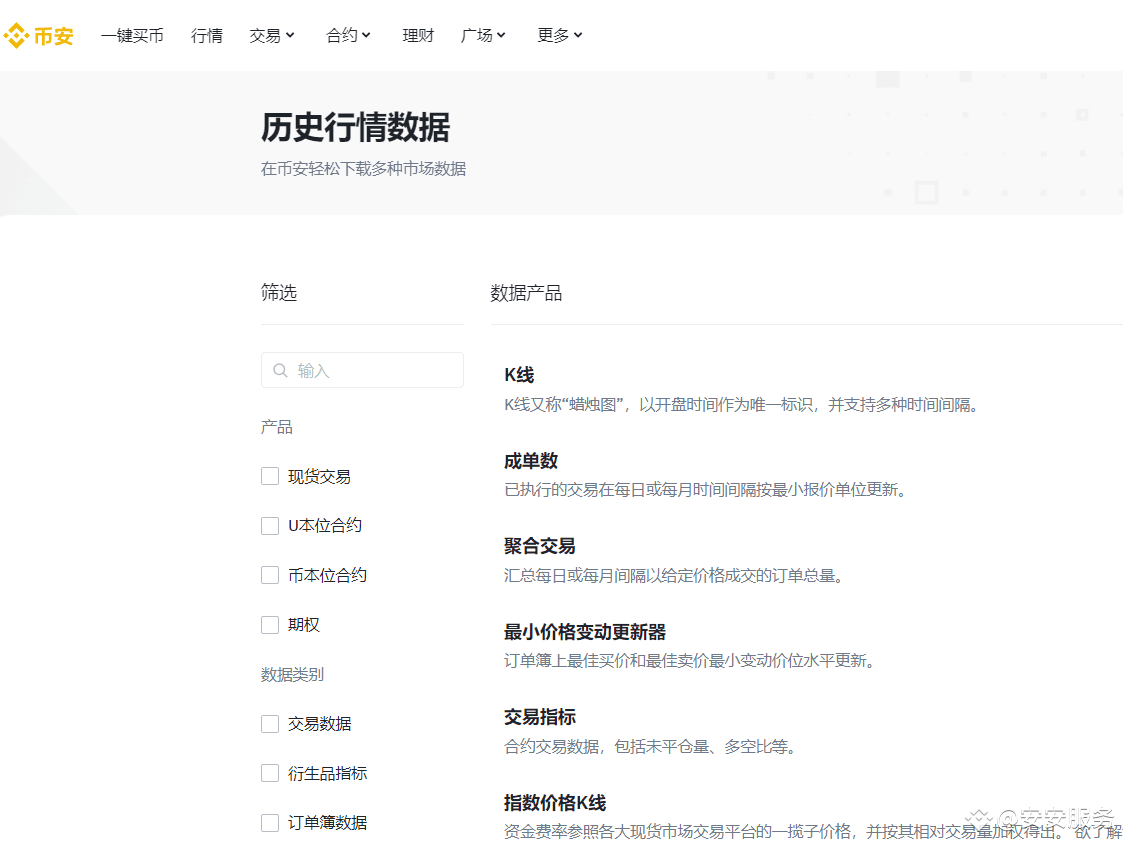This screenshot has width=1123, height=841.
Task: Select 理财 in the top menu
Action: [418, 35]
